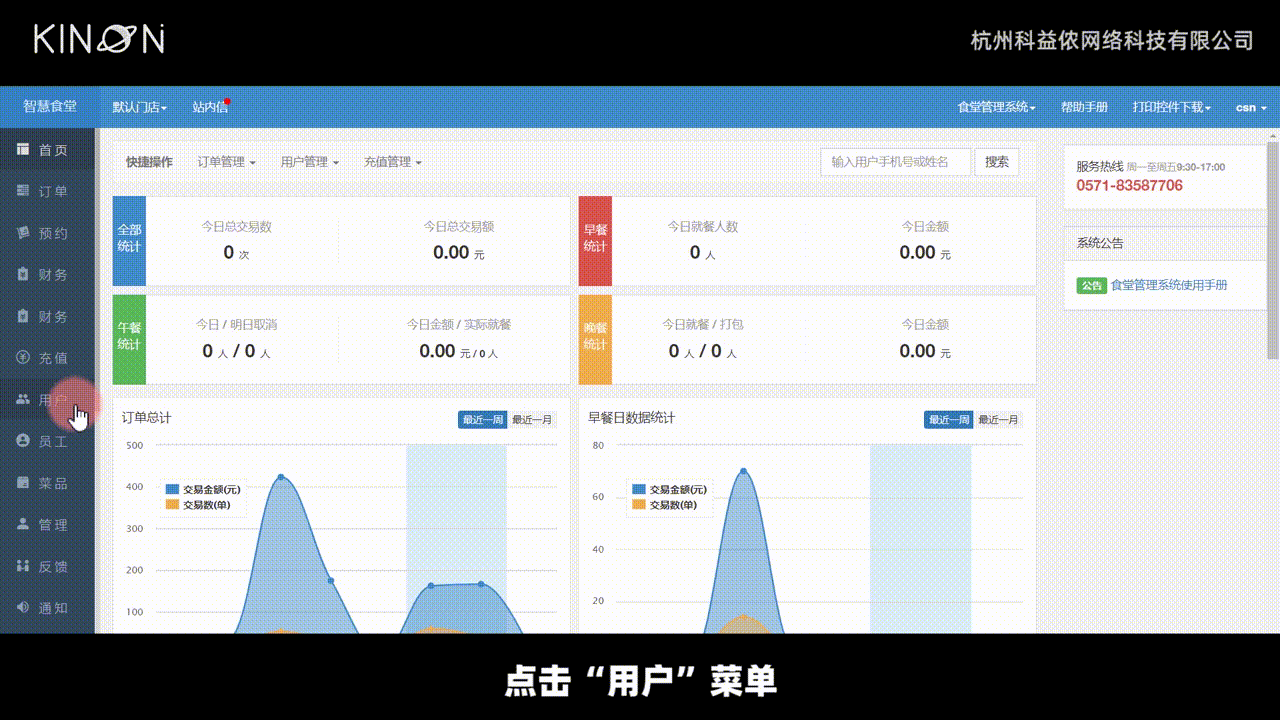Click the 早餐日数据统计 chart title

point(631,417)
